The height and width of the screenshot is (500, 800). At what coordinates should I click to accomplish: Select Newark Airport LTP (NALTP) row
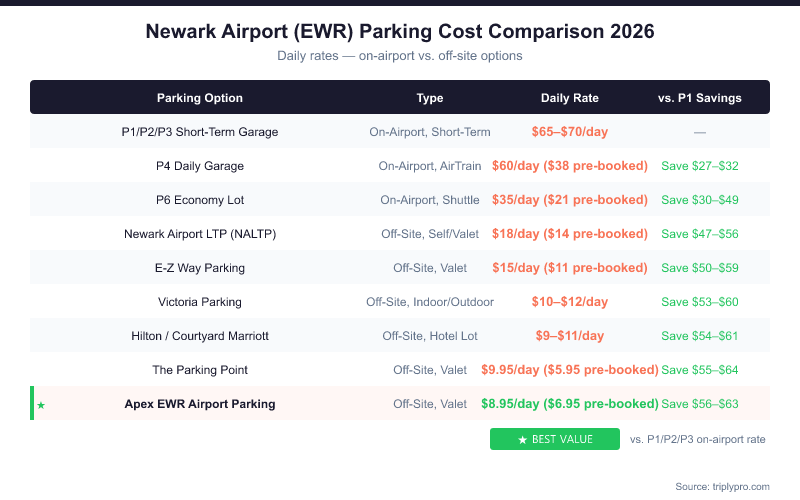pos(200,234)
